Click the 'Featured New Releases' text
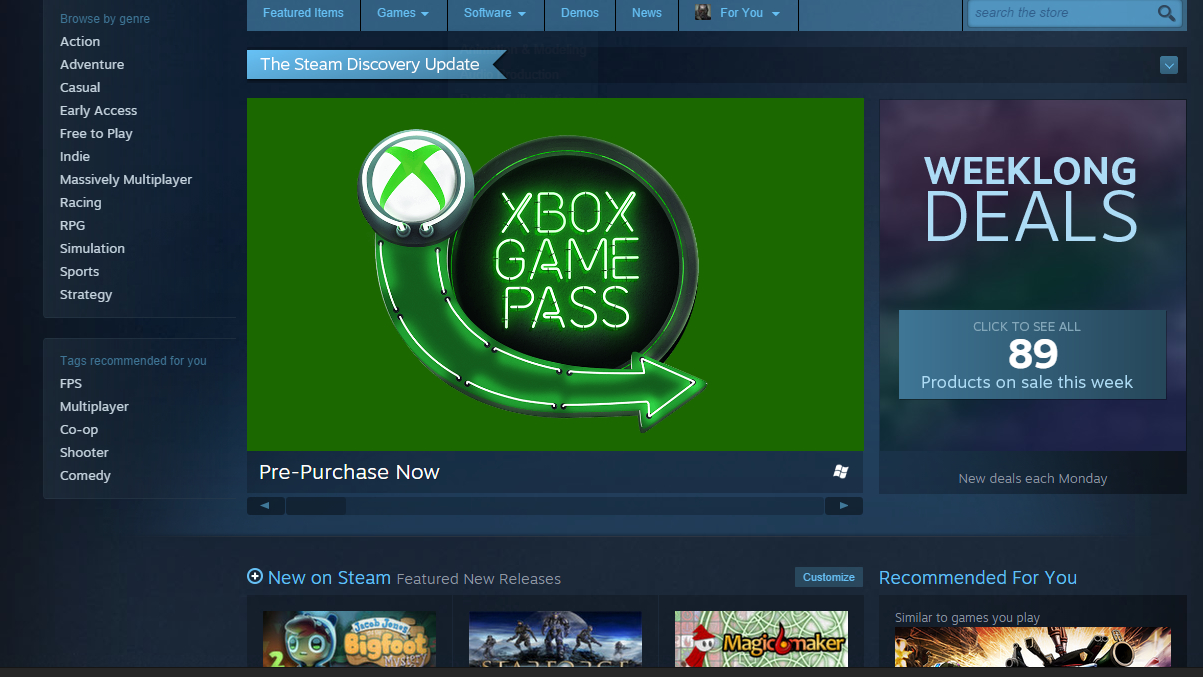 (x=478, y=579)
